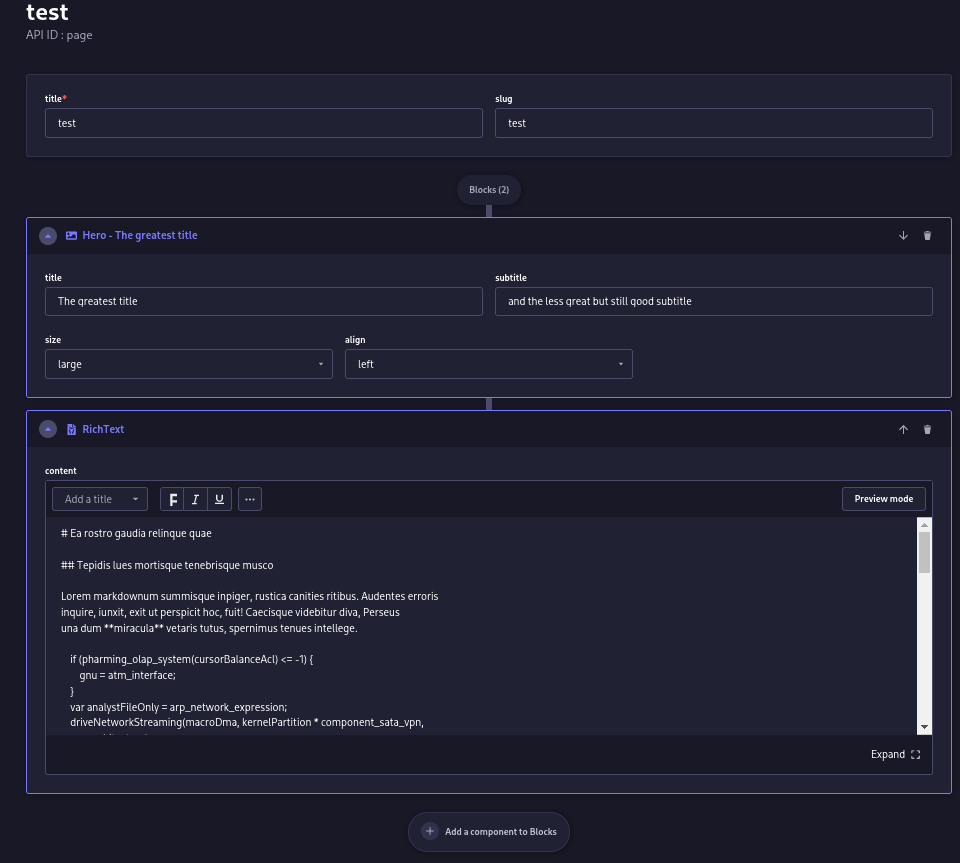This screenshot has height=863, width=960.
Task: Click the line '## Tepidis lues mortisque tenebrisque musco'
Action: (x=167, y=566)
